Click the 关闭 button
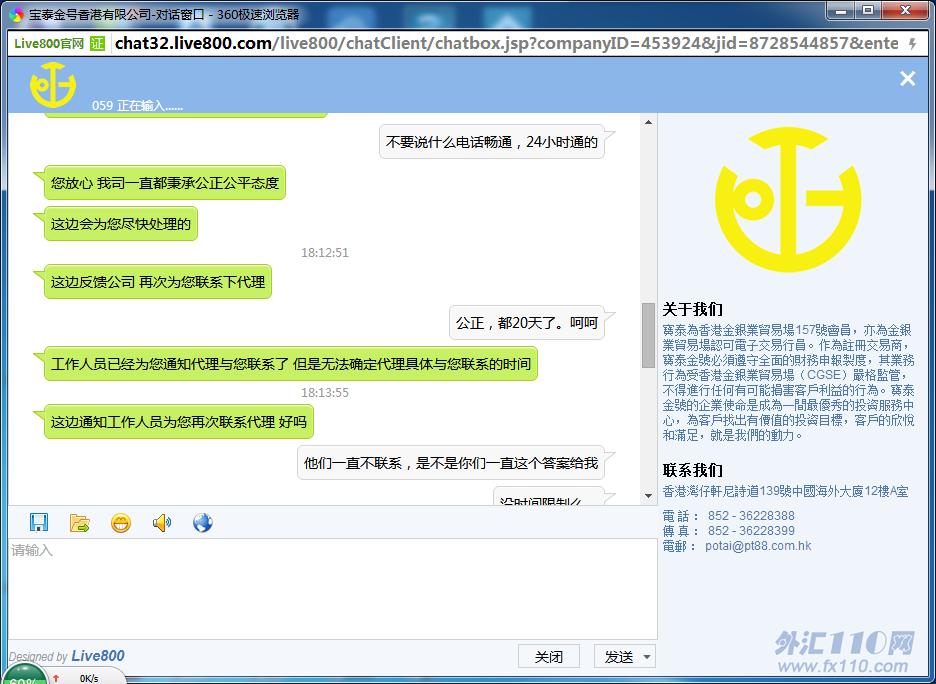This screenshot has width=936, height=684. pos(549,657)
